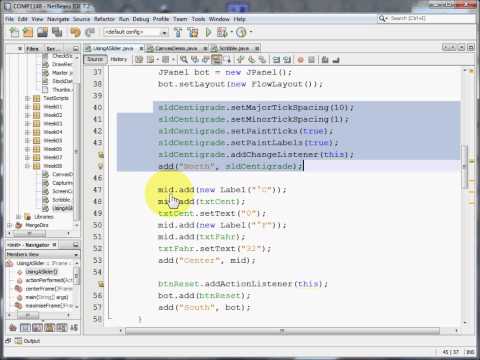480x360 pixels.
Task: Click the Find Selection magnifier editor icon
Action: point(184,60)
